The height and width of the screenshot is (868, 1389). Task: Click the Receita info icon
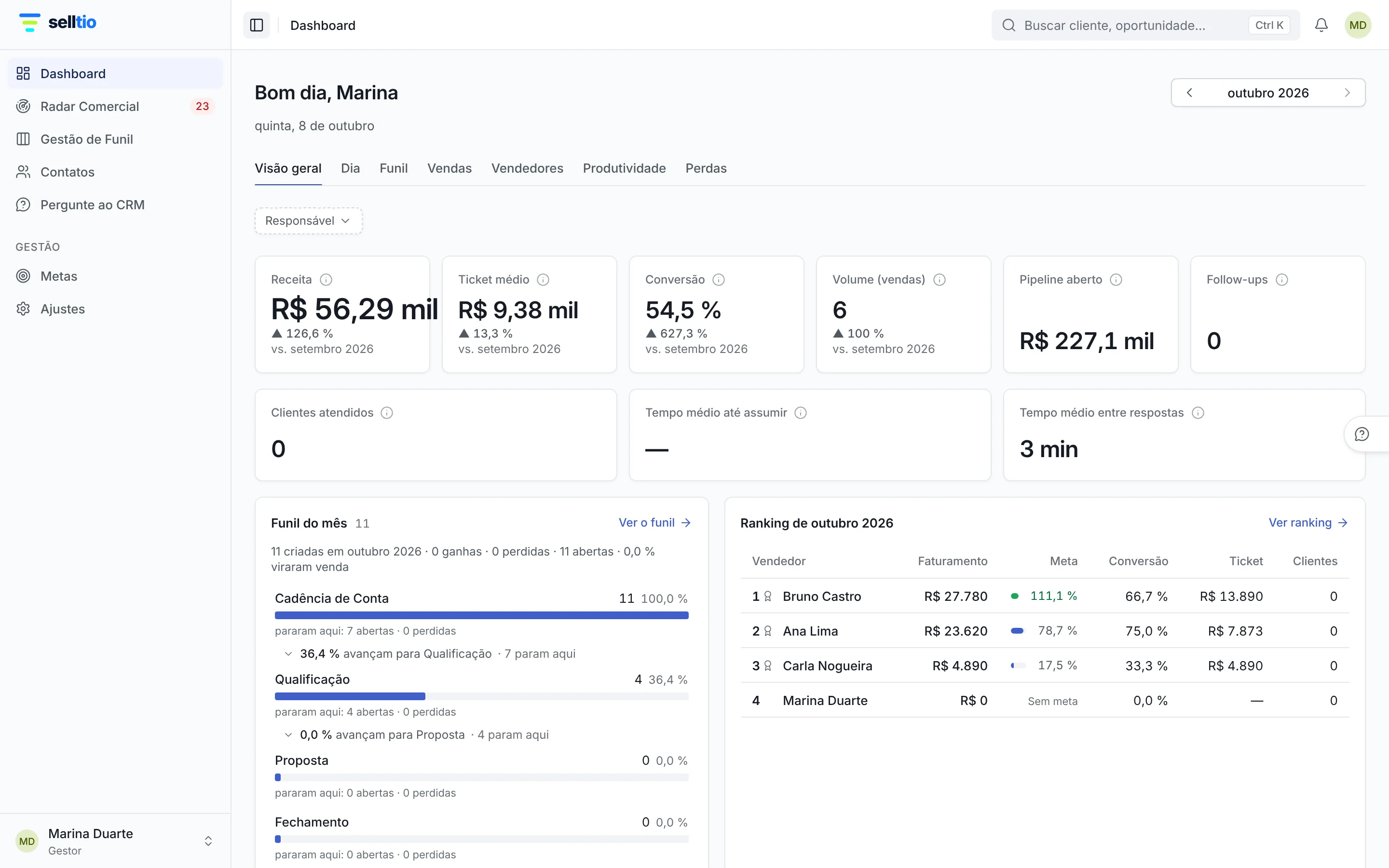click(326, 280)
